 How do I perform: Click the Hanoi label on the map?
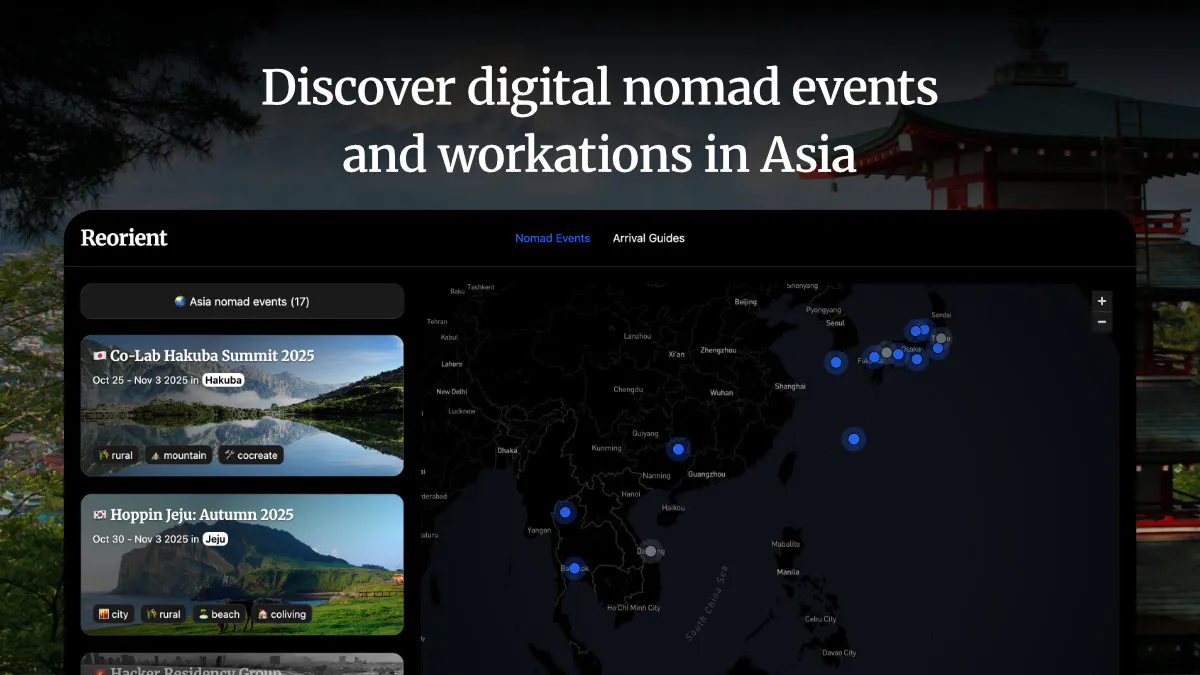(x=631, y=493)
